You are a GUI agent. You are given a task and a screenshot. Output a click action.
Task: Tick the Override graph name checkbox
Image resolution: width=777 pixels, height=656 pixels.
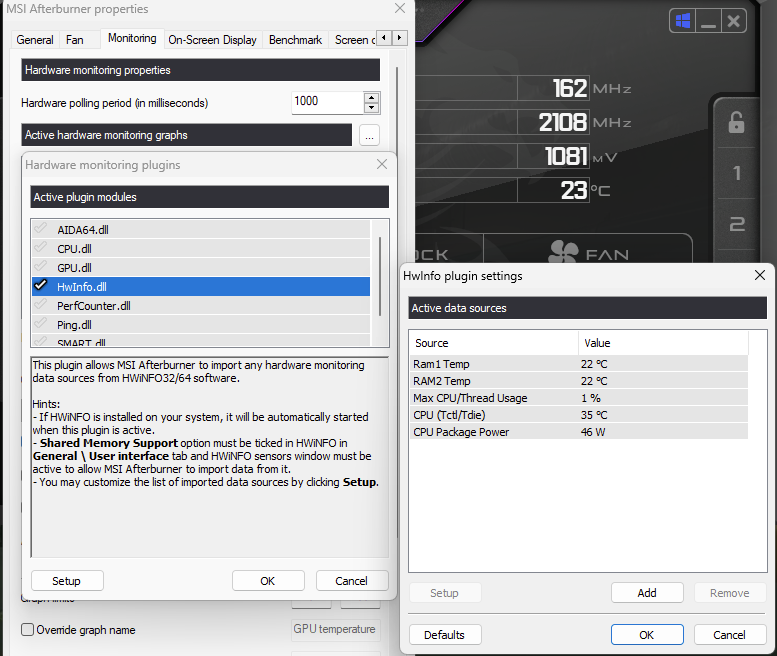click(x=28, y=630)
